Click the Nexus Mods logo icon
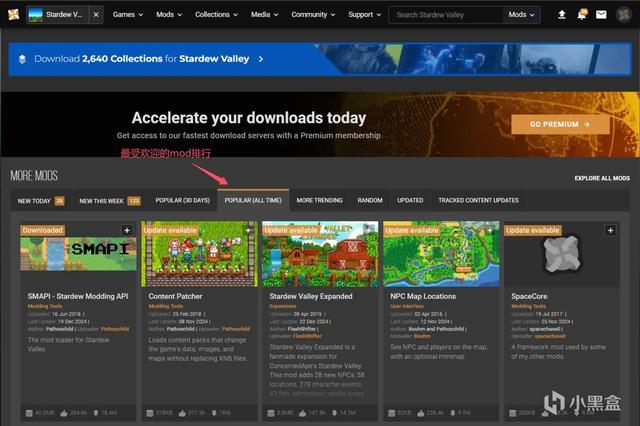This screenshot has width=640, height=426. pos(13,15)
